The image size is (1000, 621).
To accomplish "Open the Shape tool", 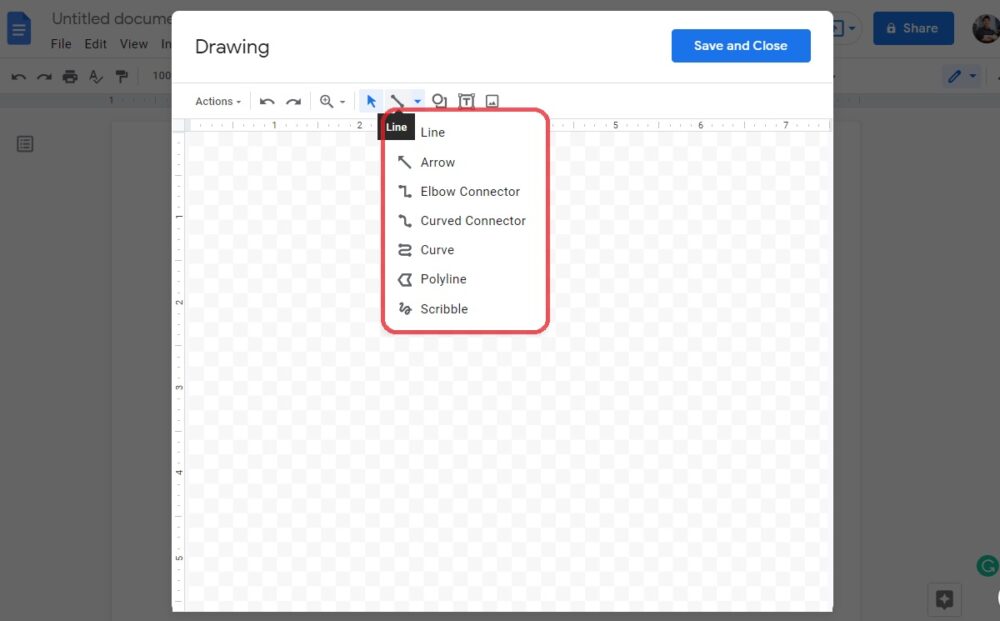I will click(440, 100).
